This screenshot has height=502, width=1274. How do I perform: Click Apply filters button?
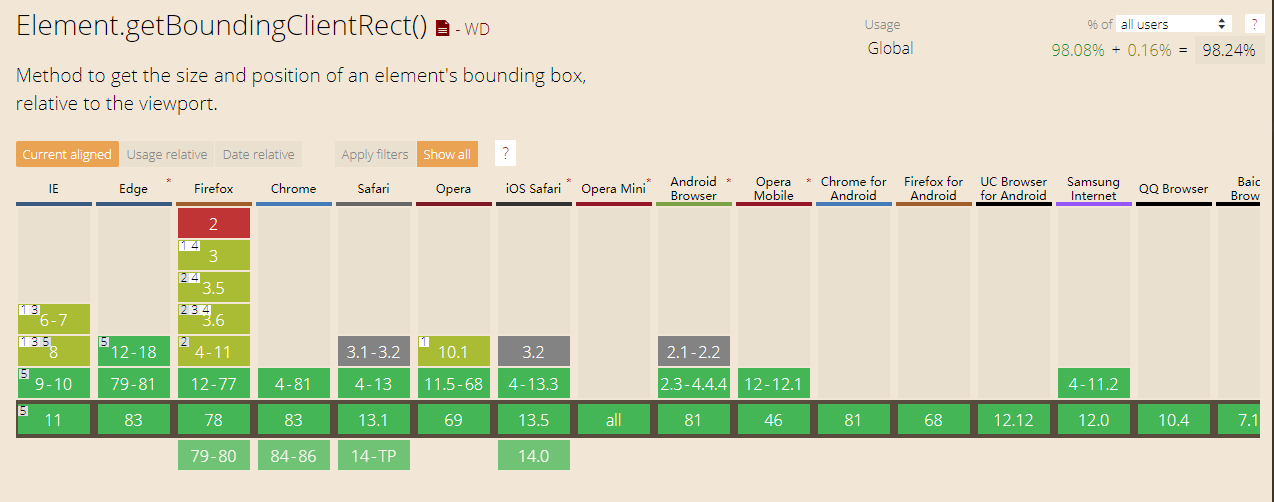click(375, 154)
